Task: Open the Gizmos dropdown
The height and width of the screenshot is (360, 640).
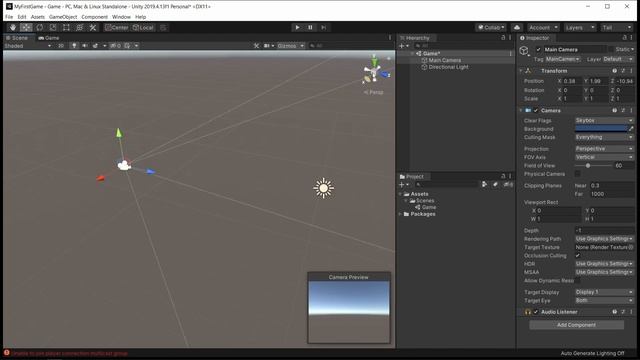Action: coord(291,46)
